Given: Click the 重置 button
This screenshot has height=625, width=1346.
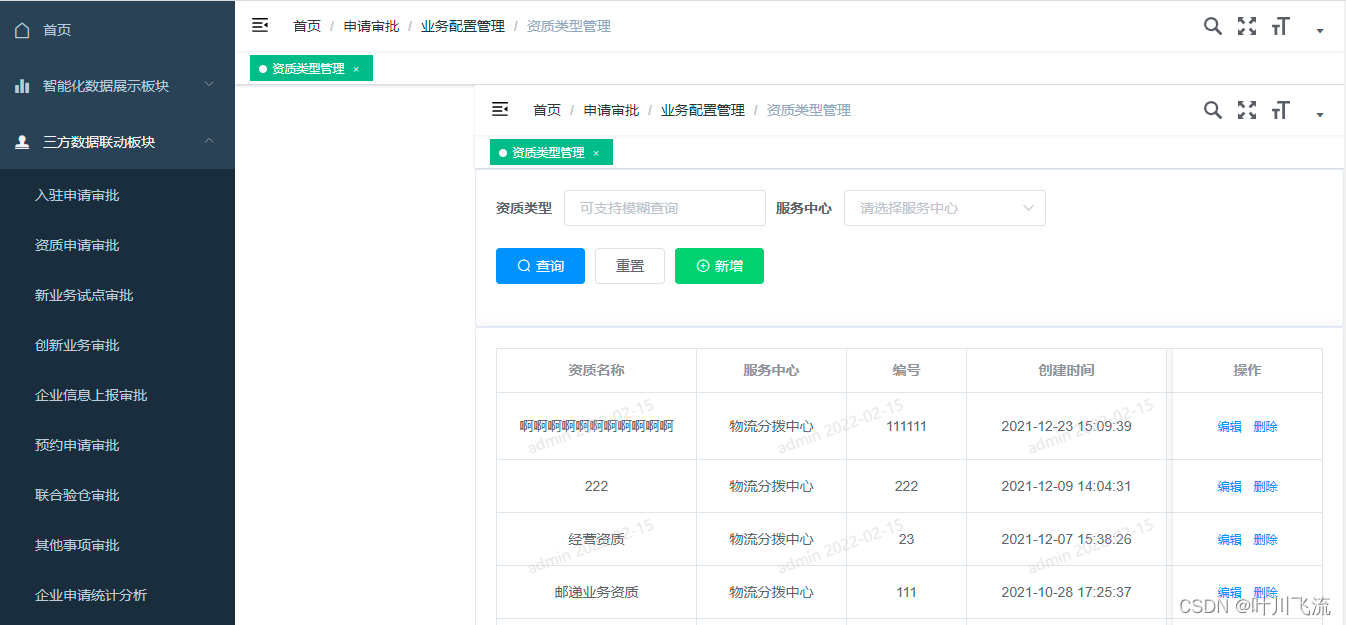Looking at the screenshot, I should 630,265.
